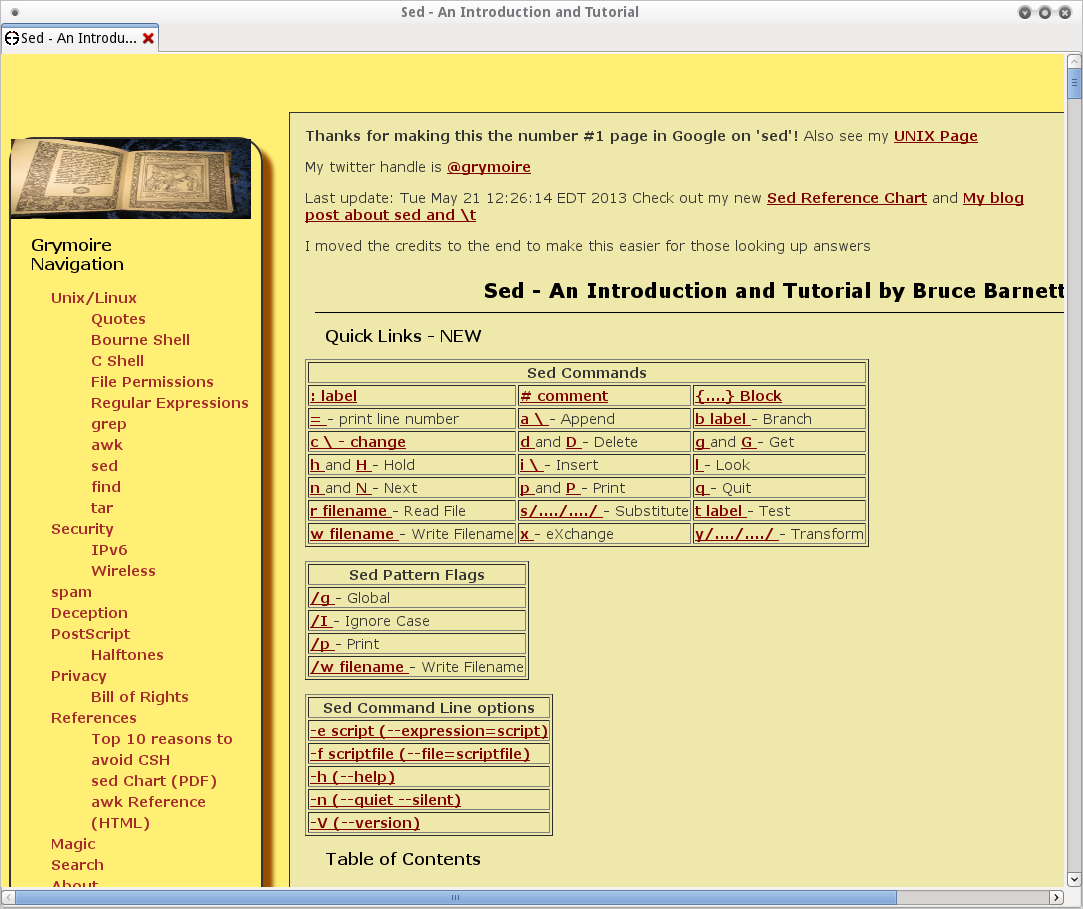This screenshot has height=909, width=1083.
Task: Click the # comment quick link
Action: click(564, 396)
